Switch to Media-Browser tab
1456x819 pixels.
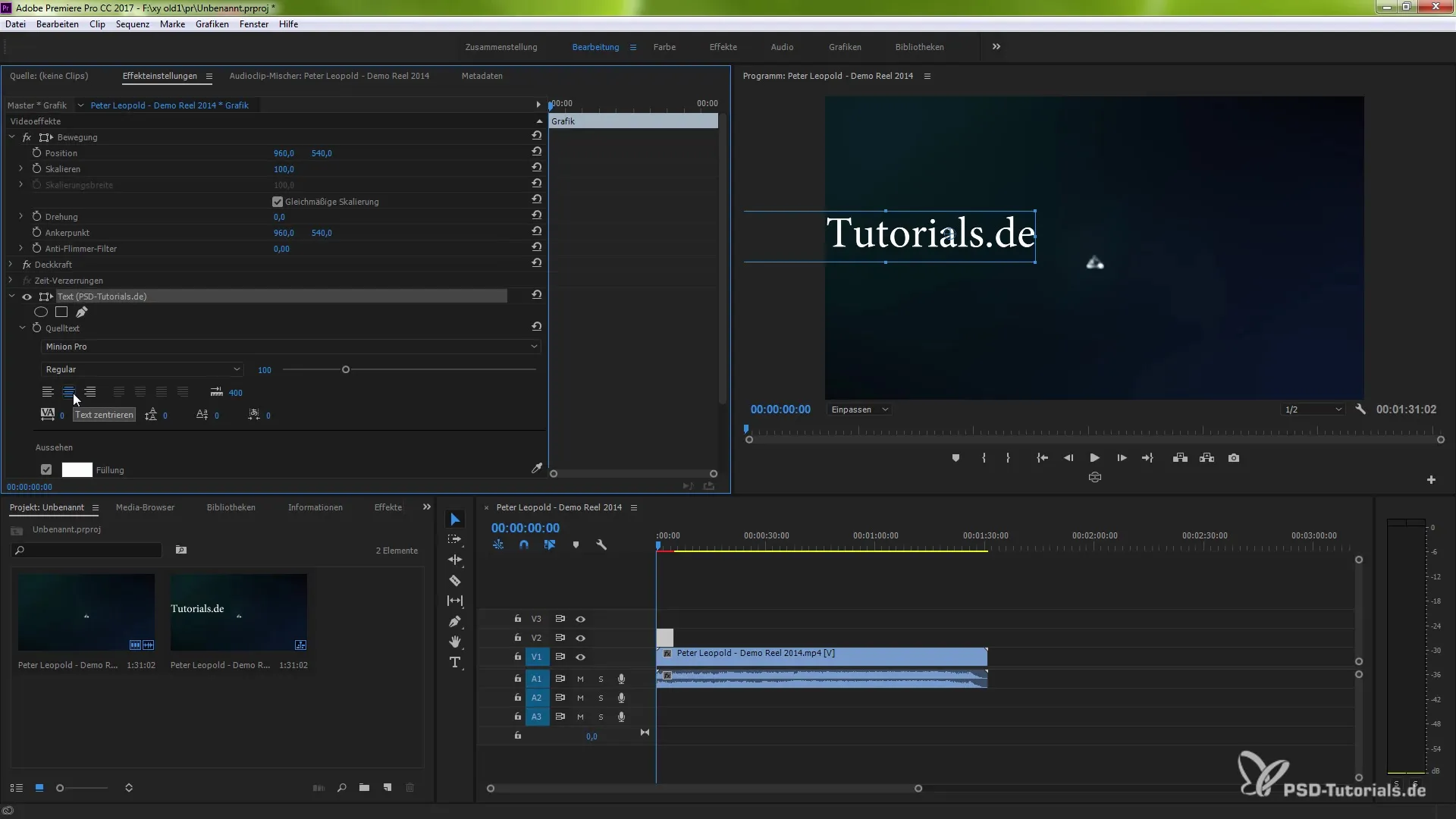coord(145,507)
